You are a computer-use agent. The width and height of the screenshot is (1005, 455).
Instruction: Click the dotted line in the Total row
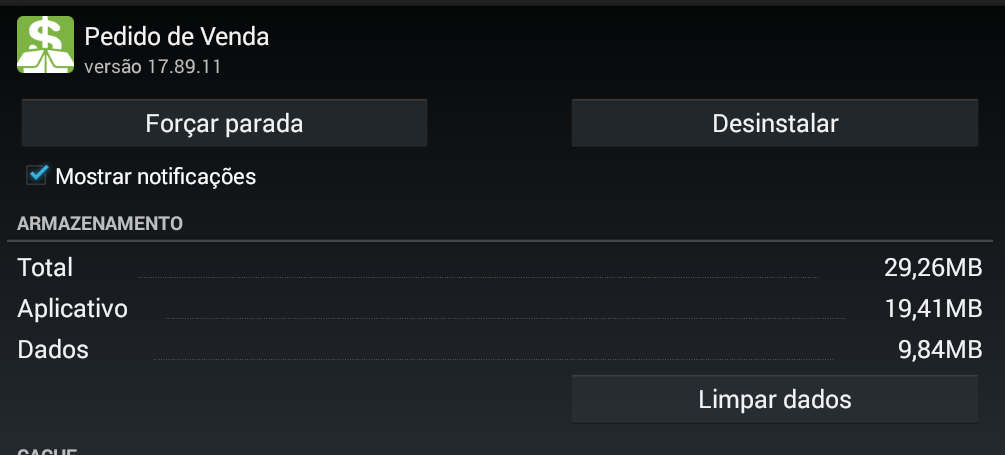[477, 276]
